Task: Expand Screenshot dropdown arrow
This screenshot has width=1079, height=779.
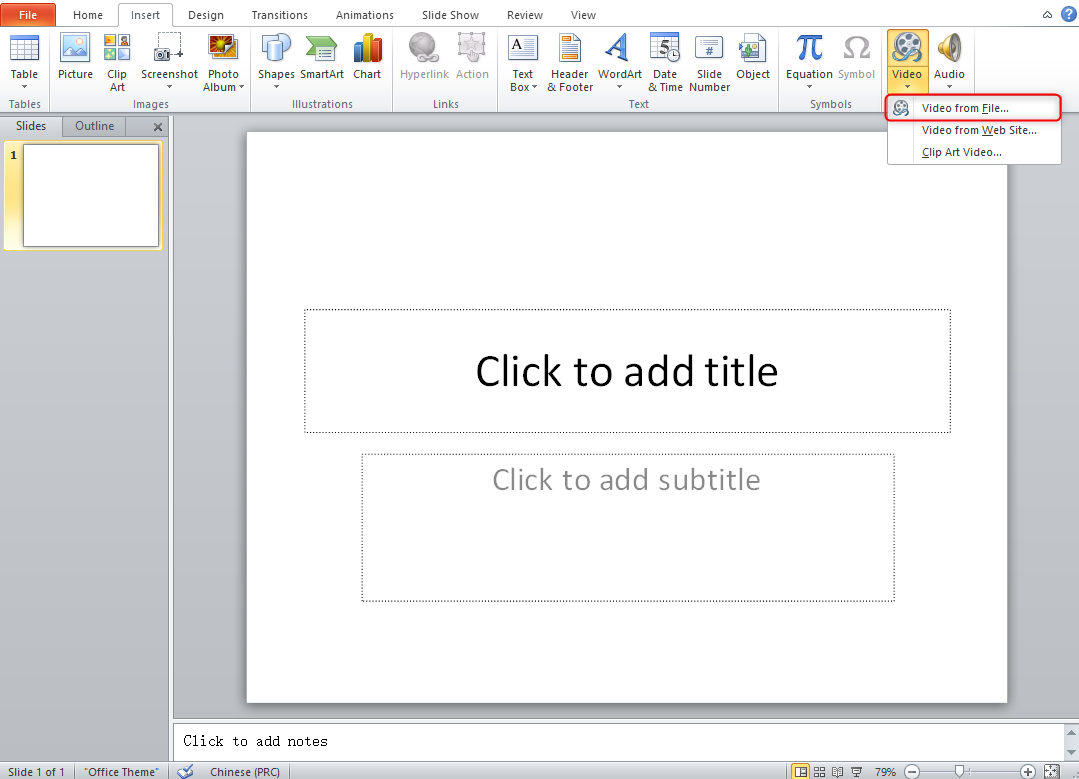Action: pos(169,87)
